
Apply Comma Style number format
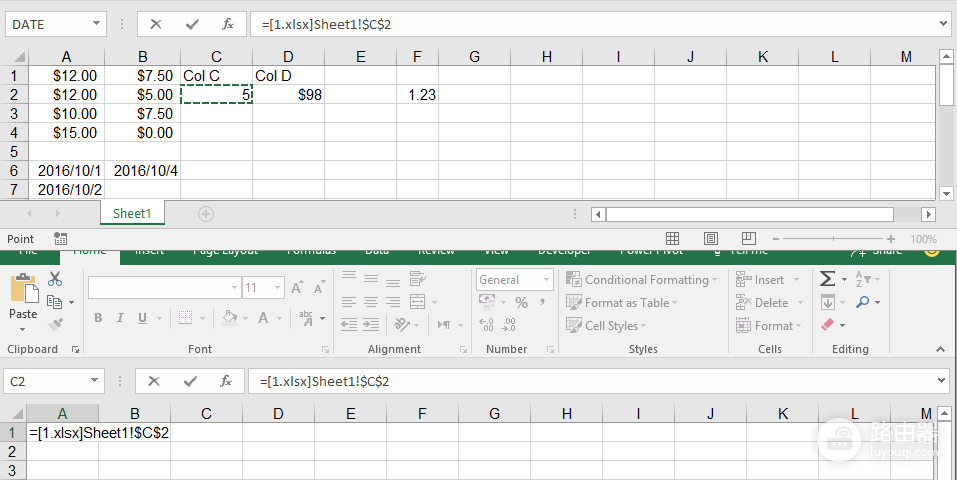click(x=541, y=302)
